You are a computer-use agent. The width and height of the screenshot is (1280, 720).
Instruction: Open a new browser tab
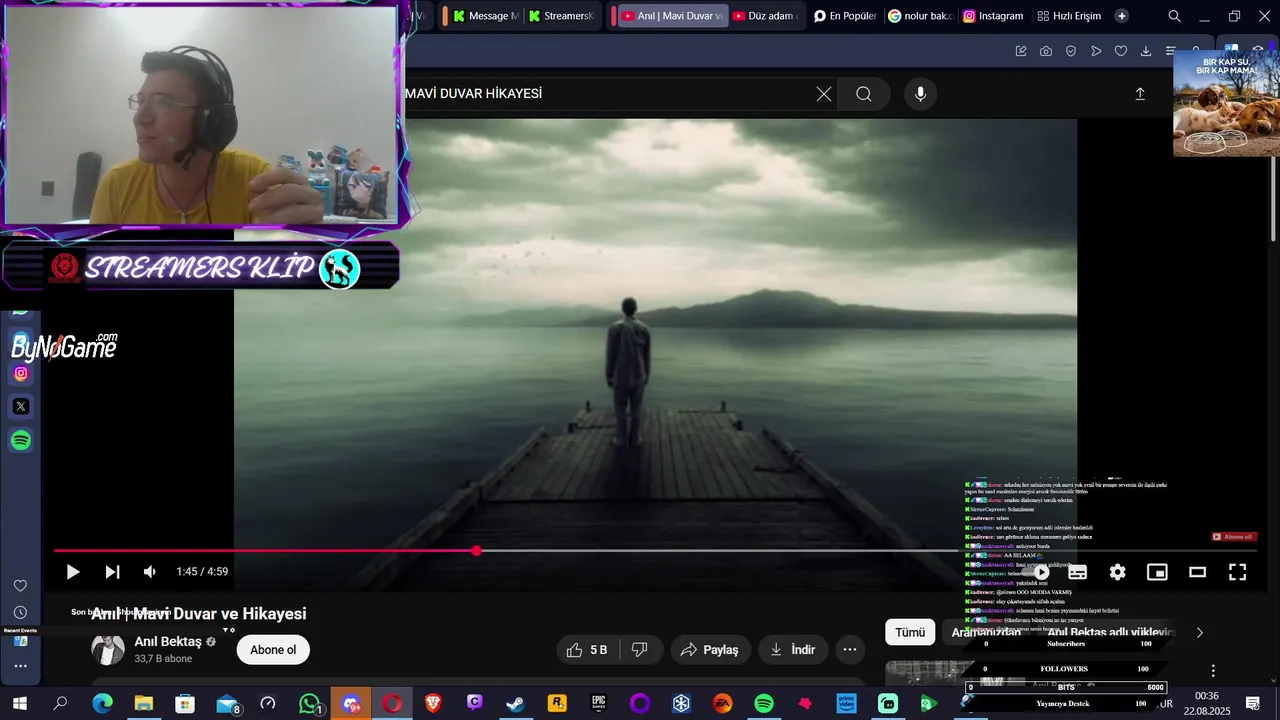[1122, 16]
